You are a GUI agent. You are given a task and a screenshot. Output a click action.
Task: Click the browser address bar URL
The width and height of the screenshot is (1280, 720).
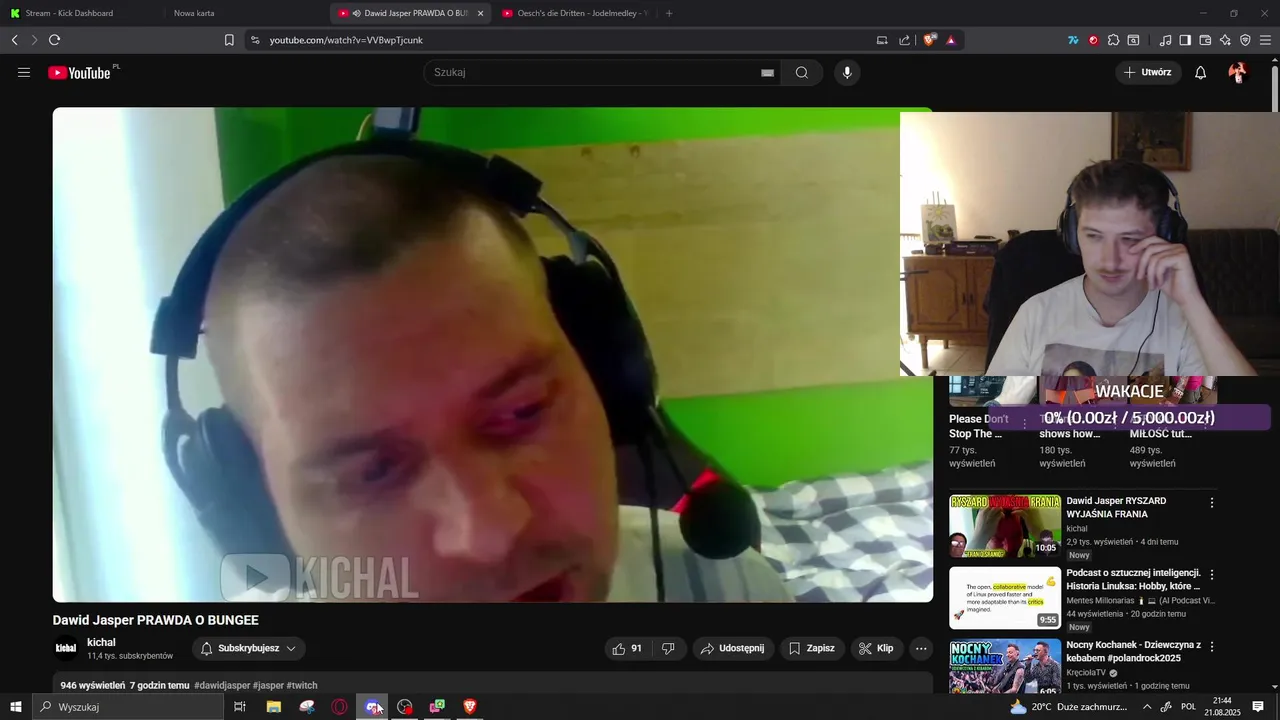(x=346, y=40)
